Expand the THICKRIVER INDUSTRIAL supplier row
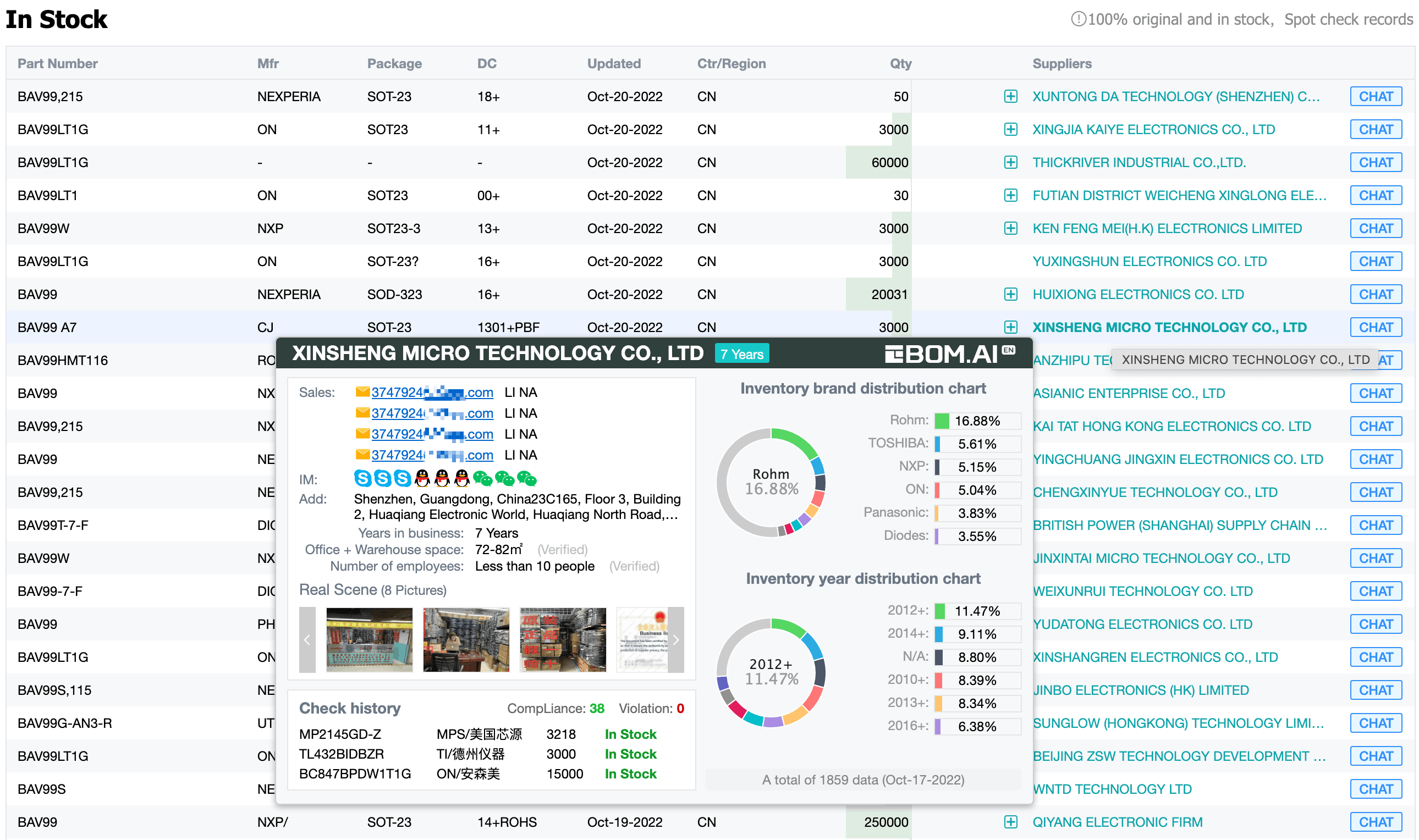 [1011, 163]
